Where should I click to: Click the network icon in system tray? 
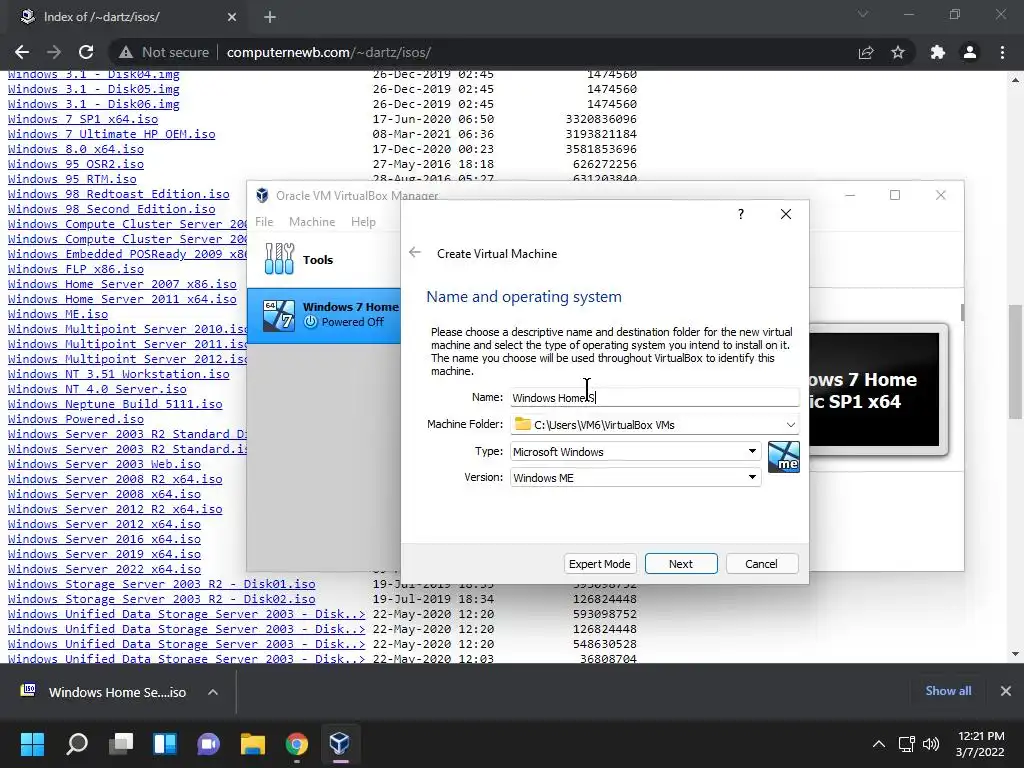[906, 744]
